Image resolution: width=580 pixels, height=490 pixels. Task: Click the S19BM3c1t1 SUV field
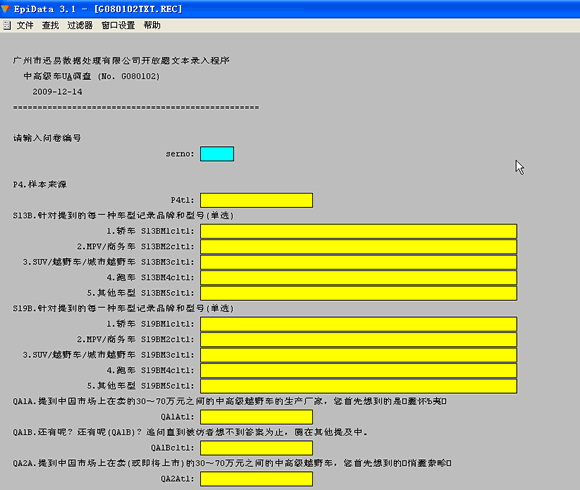pyautogui.click(x=358, y=355)
